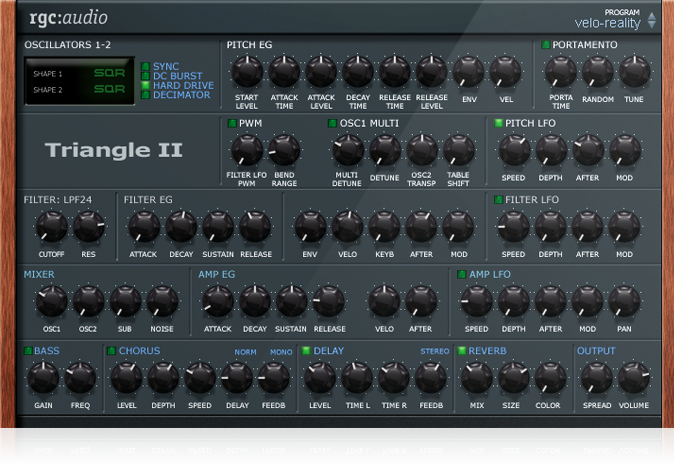Click the Pitch EG RELEASE LEVEL knob

click(432, 72)
